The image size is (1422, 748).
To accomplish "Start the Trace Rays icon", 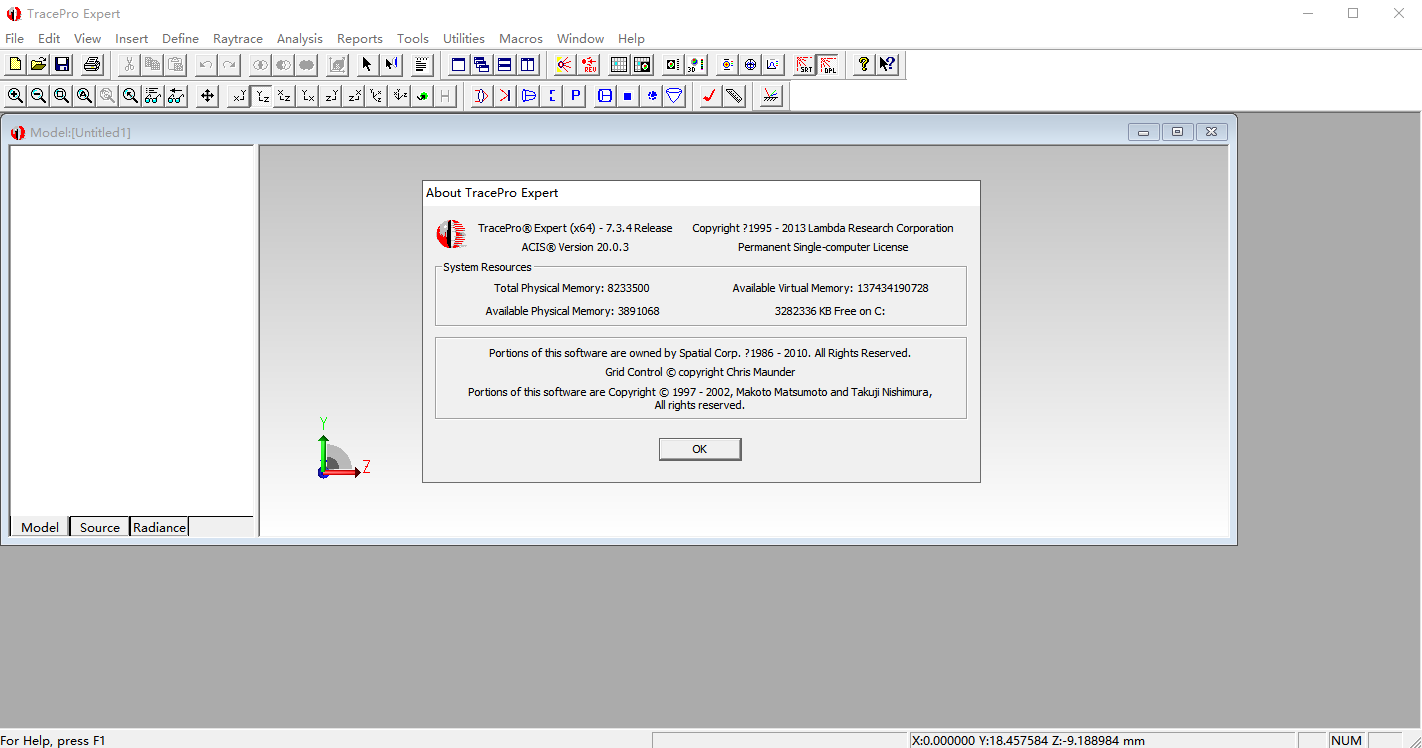I will point(564,65).
